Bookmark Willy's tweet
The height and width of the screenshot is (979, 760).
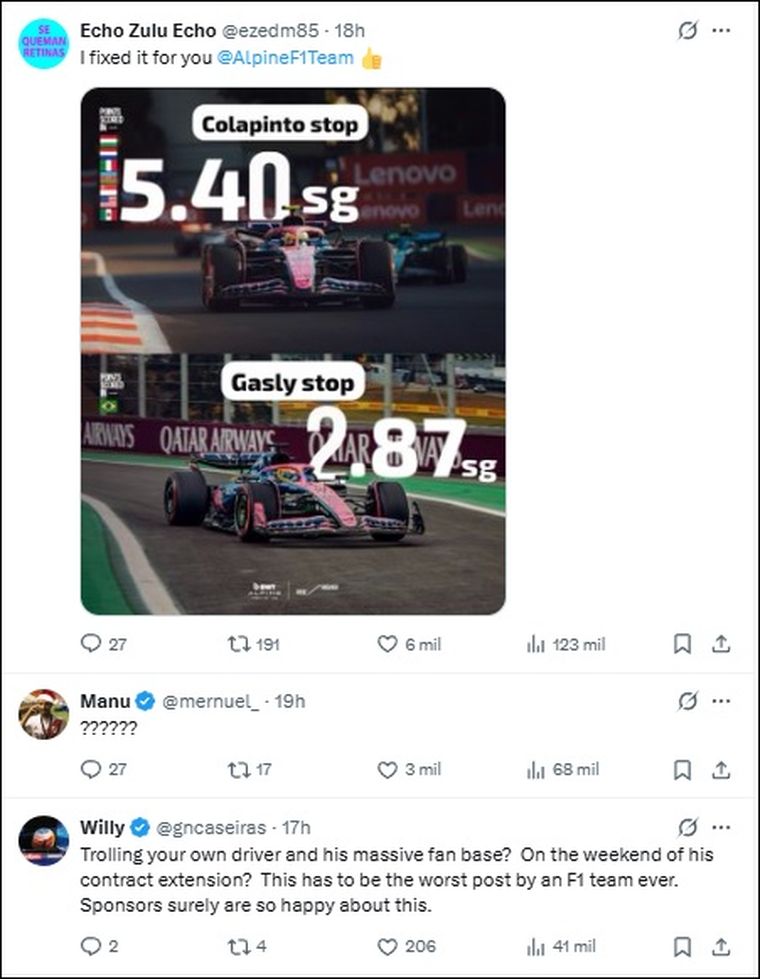pyautogui.click(x=682, y=946)
